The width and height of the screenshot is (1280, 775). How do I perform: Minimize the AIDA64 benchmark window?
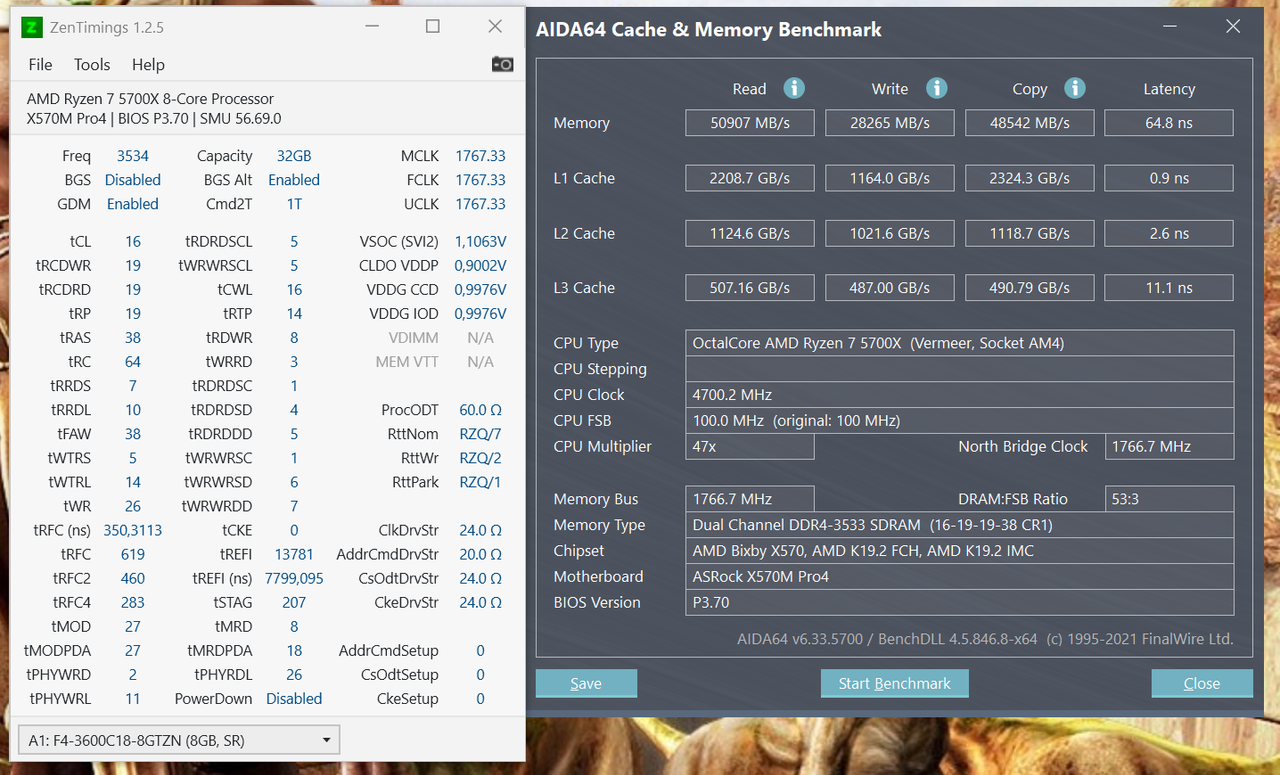pos(1172,28)
